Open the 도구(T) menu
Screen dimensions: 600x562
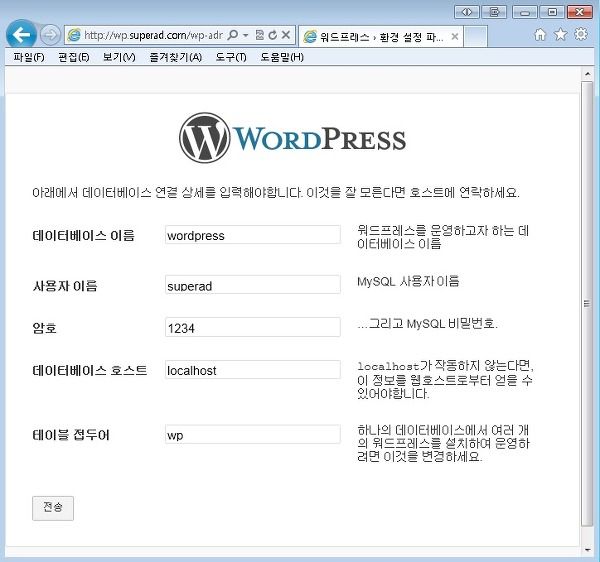click(231, 57)
